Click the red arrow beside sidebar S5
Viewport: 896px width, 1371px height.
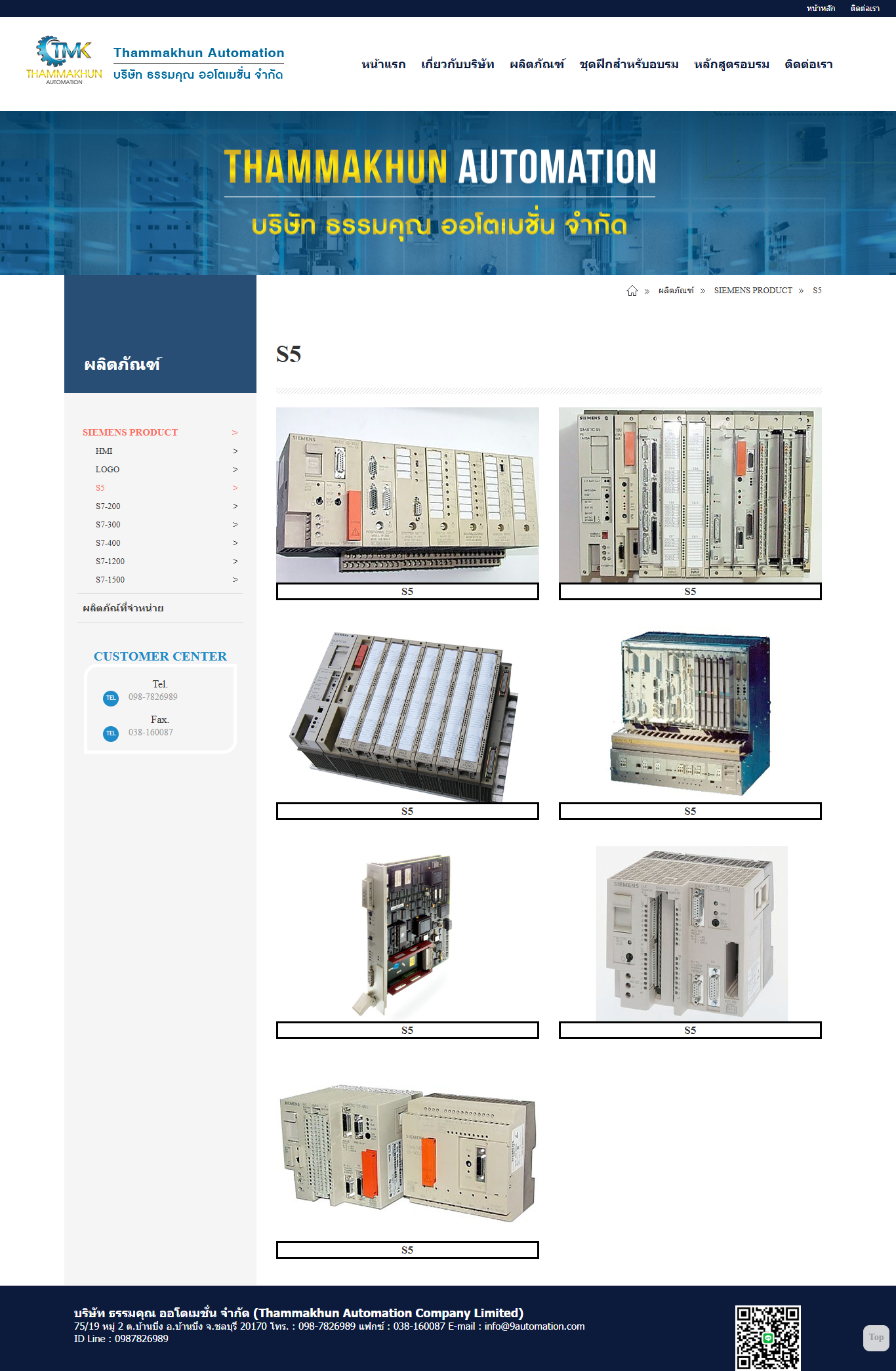coord(235,488)
